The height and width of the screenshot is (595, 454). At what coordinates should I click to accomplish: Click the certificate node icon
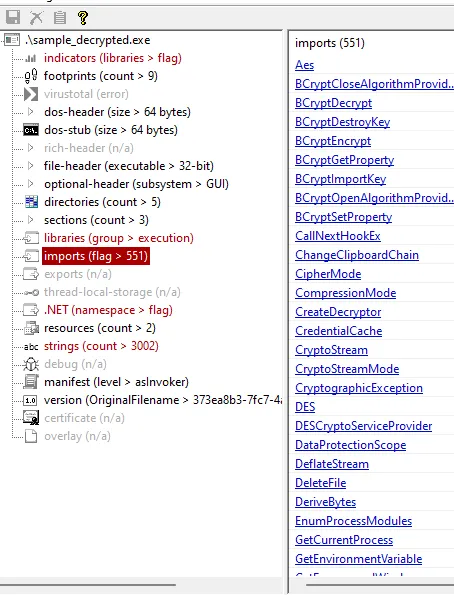[x=31, y=418]
